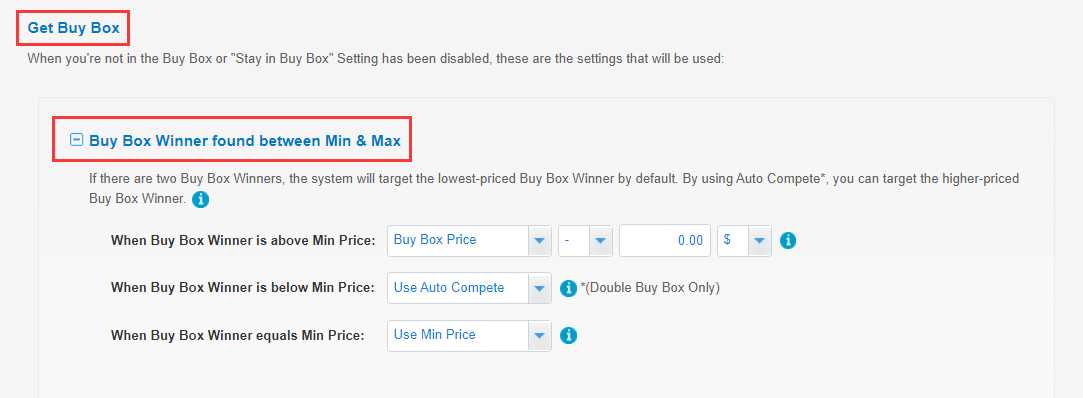The width and height of the screenshot is (1083, 398).
Task: Click info icon beside Use Auto Compete dropdown
Action: (x=568, y=288)
